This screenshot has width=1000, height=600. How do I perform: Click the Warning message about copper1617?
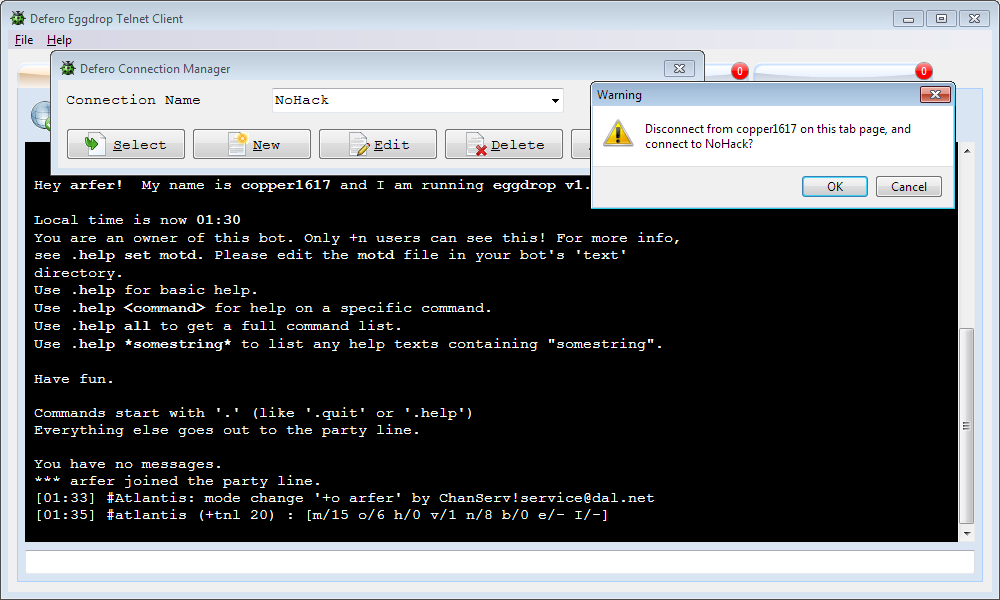click(x=777, y=136)
